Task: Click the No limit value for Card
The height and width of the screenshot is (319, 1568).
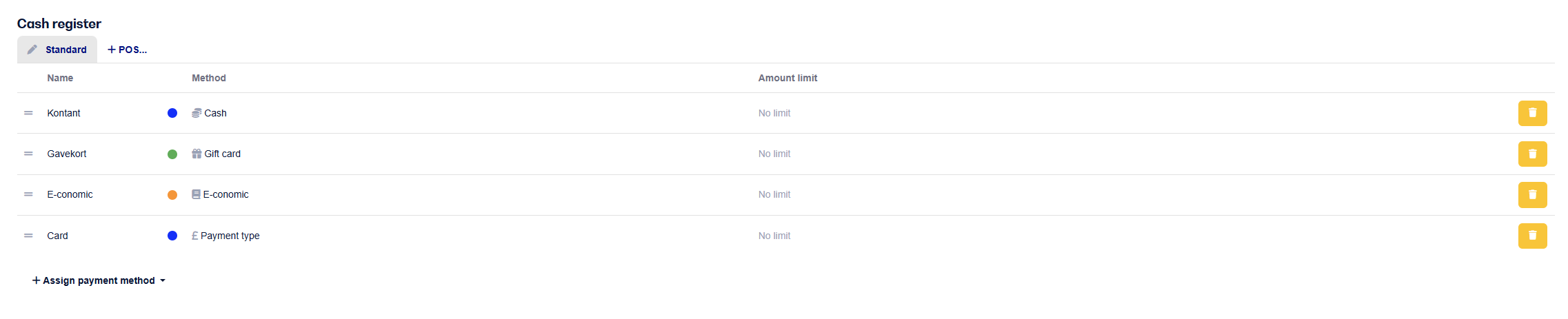Action: coord(774,236)
